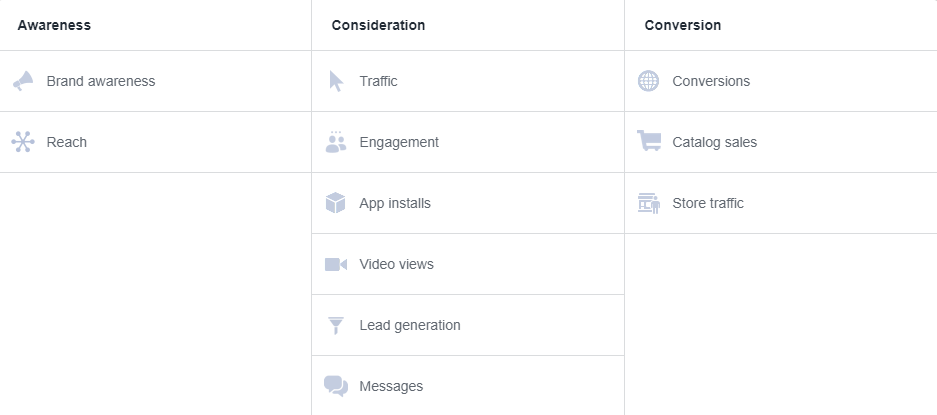Click the Store traffic storefront icon
The width and height of the screenshot is (937, 415).
649,203
